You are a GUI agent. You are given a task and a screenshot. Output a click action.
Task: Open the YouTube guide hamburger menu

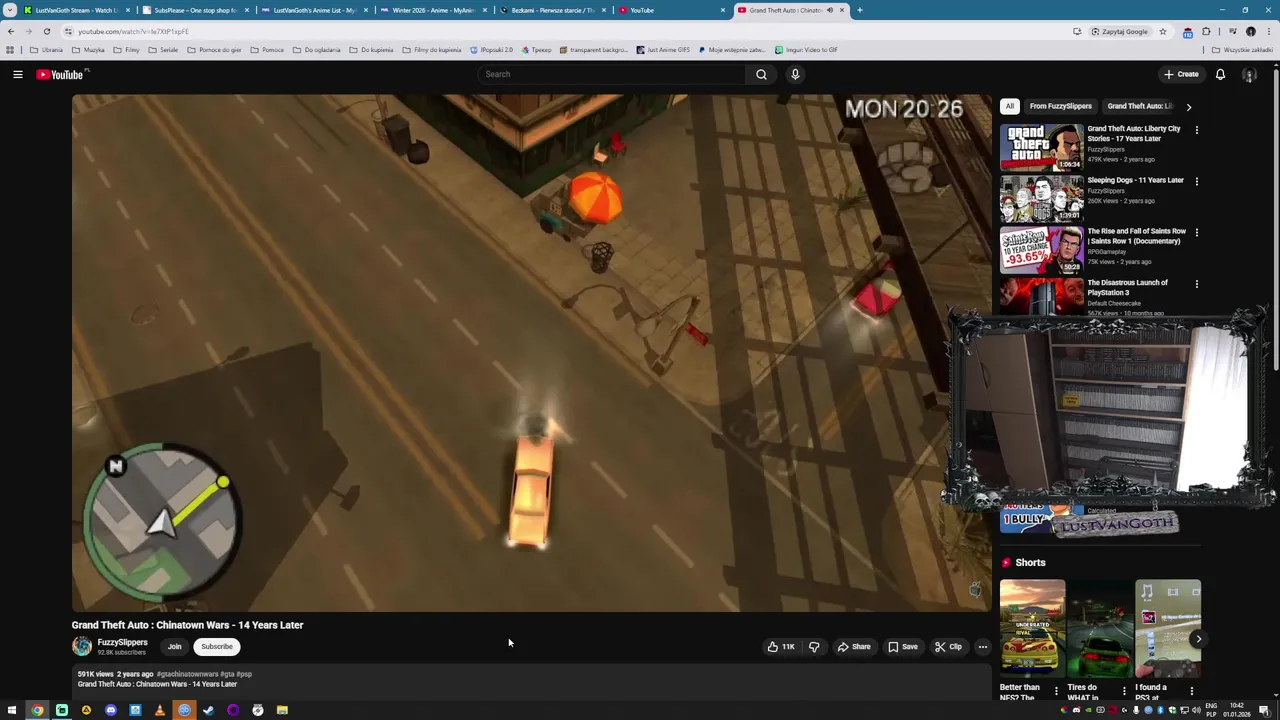point(18,74)
